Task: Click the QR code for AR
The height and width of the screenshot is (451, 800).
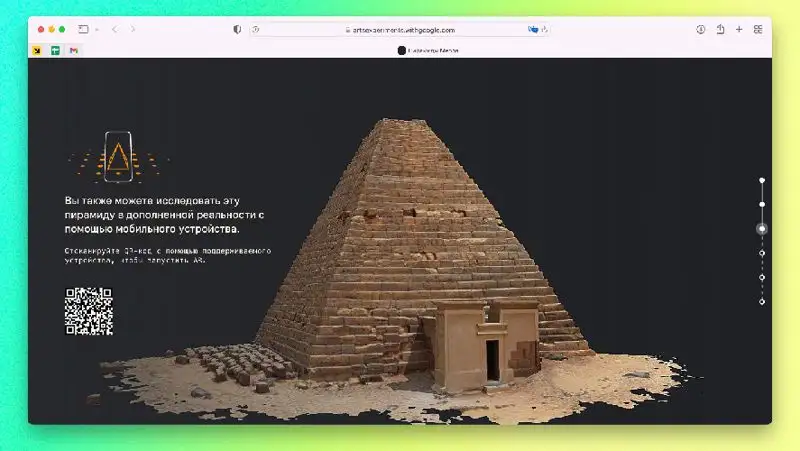Action: [88, 311]
